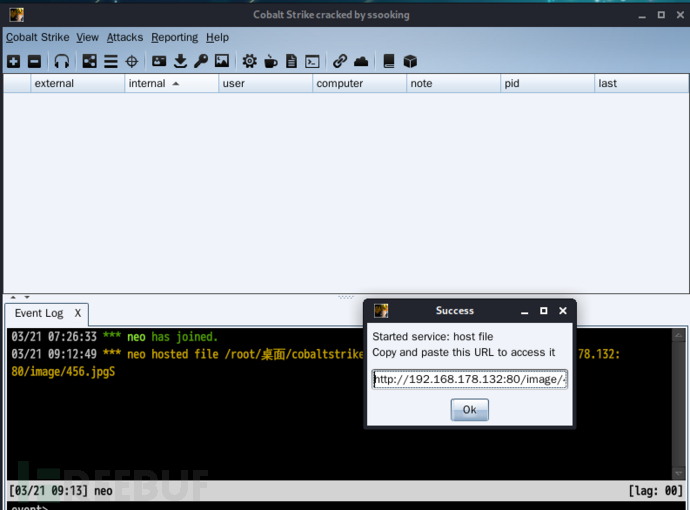Click the event log scrollbar up arrow
This screenshot has height=510, width=690.
click(x=679, y=336)
